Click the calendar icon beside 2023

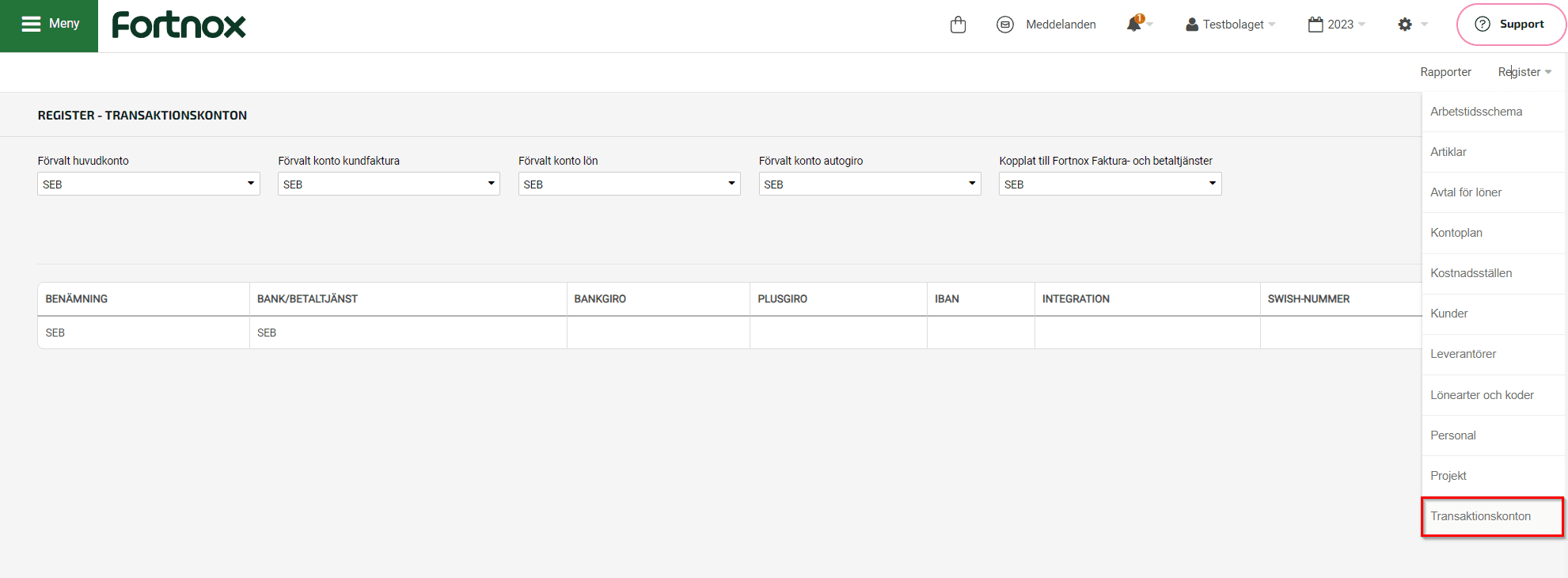click(1316, 25)
